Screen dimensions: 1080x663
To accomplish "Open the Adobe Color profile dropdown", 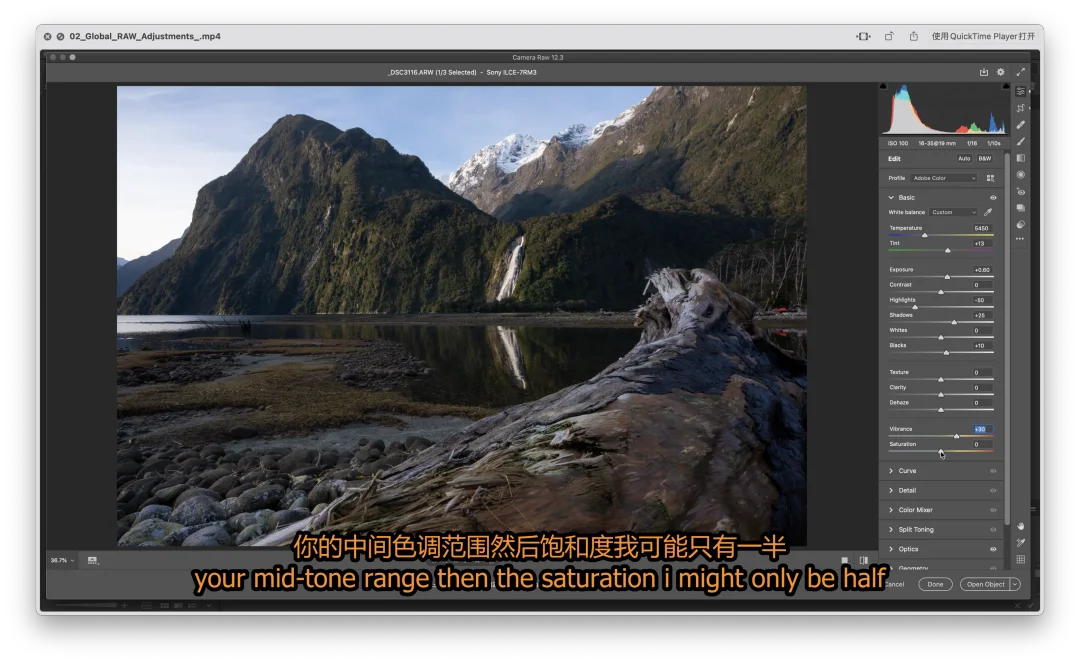I will point(945,178).
